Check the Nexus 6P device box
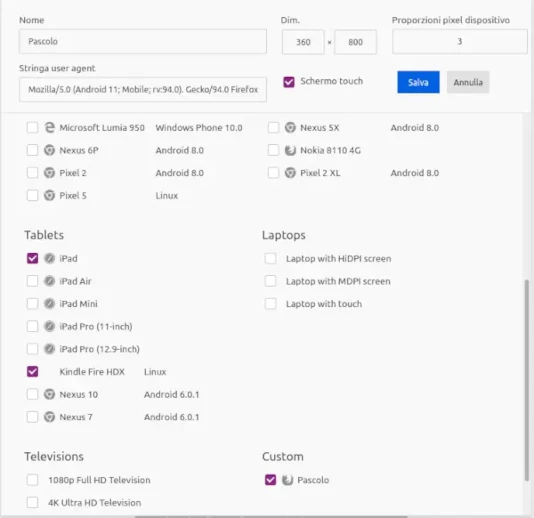This screenshot has height=518, width=534. coord(32,150)
